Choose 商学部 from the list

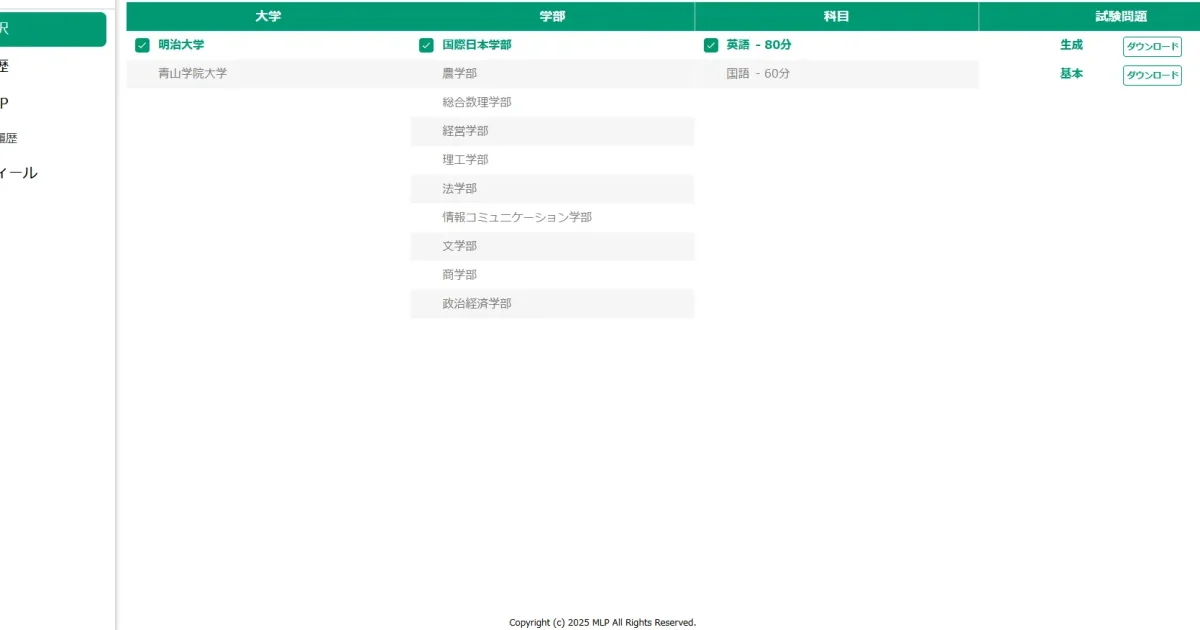tap(458, 274)
